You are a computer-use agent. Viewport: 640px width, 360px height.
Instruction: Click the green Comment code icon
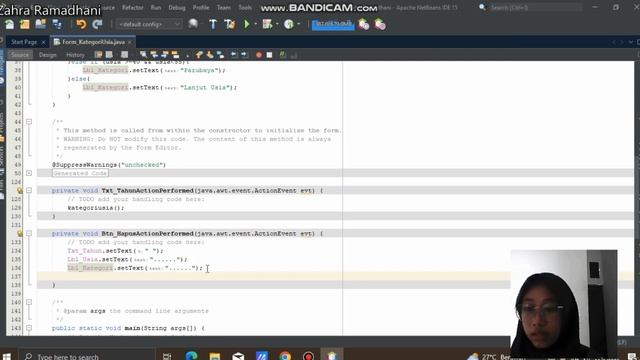point(283,55)
